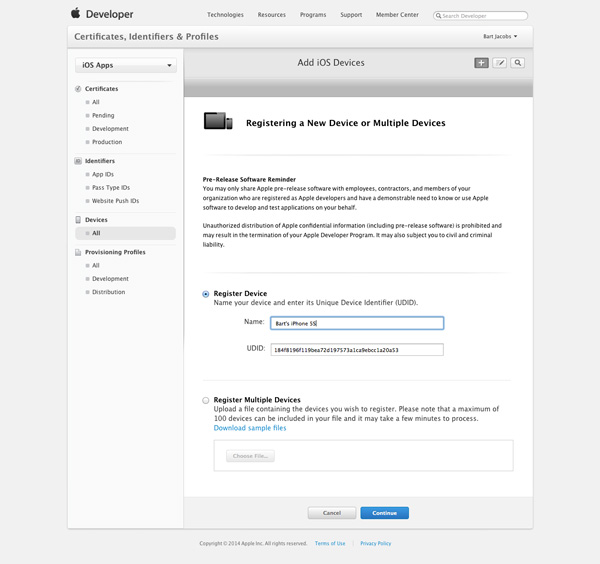
Task: Open the iOS Apps platform dropdown
Action: pos(126,65)
